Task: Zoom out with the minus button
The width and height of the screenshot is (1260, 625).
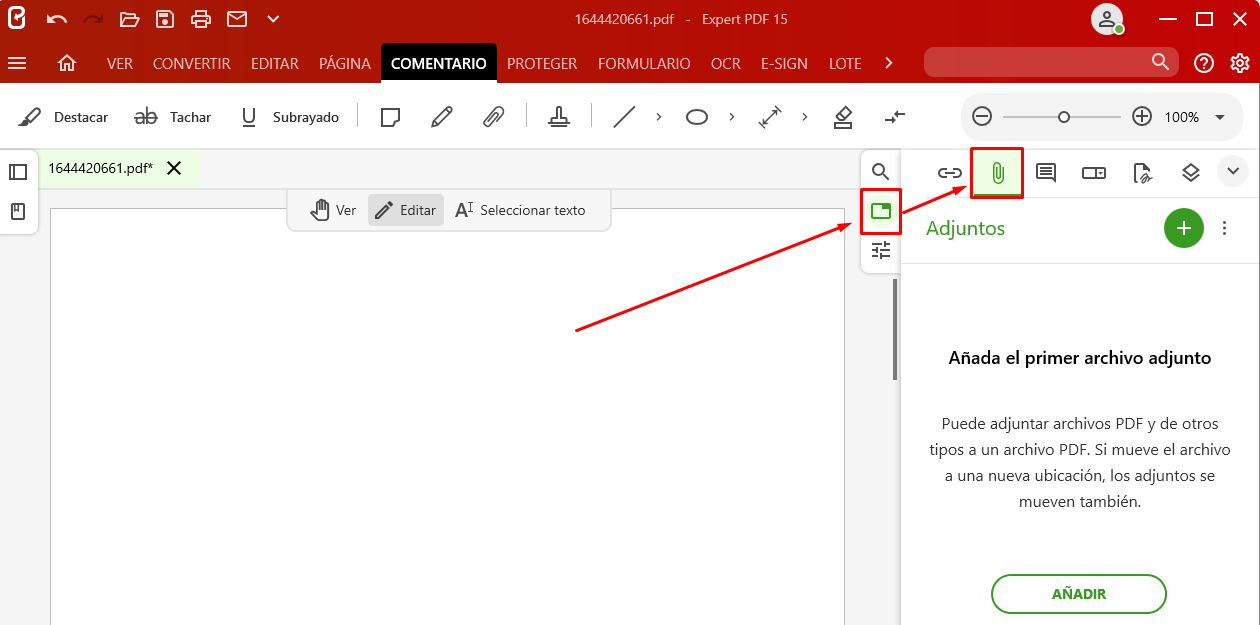Action: click(x=982, y=117)
